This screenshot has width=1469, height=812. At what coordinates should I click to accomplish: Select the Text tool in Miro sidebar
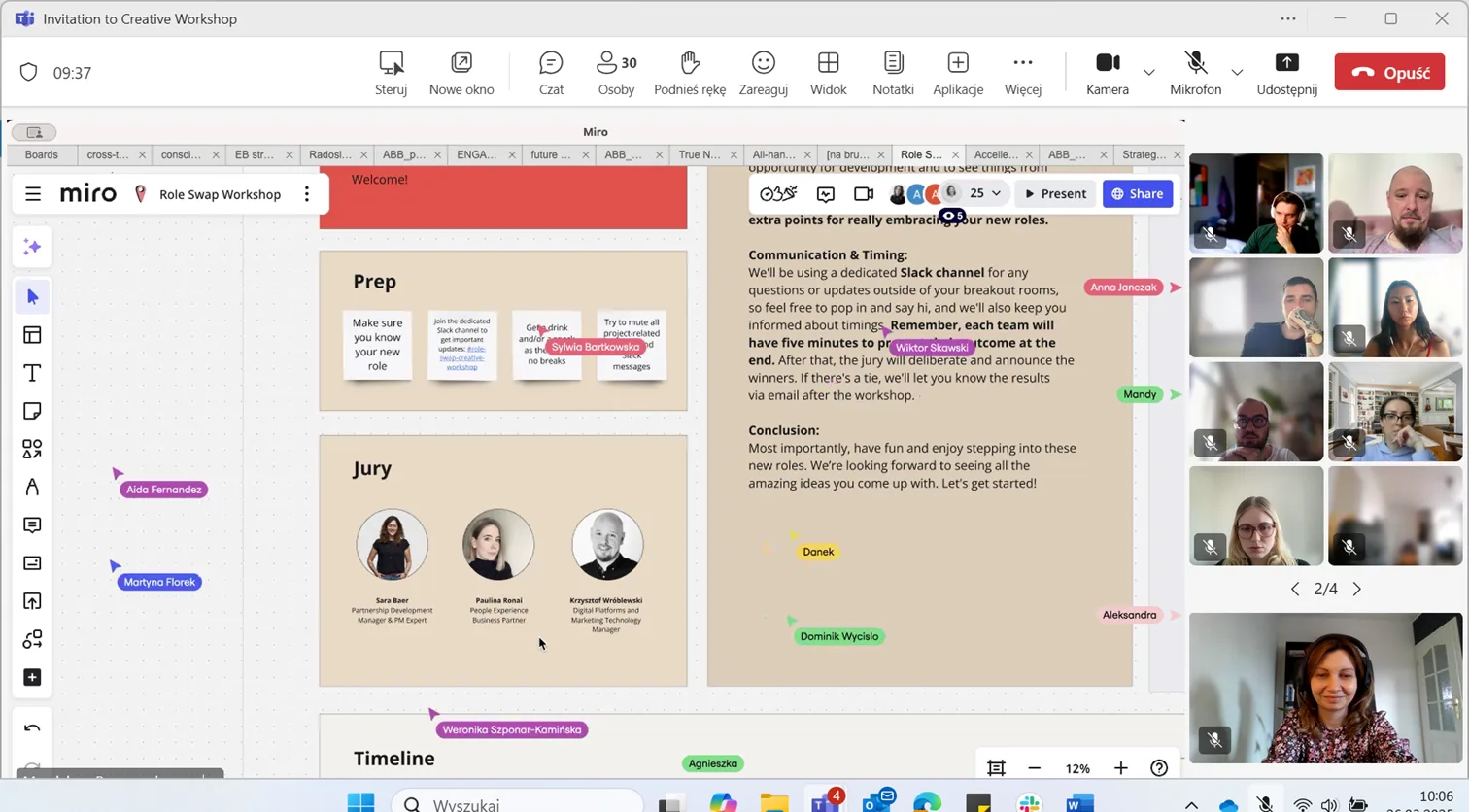(x=32, y=374)
